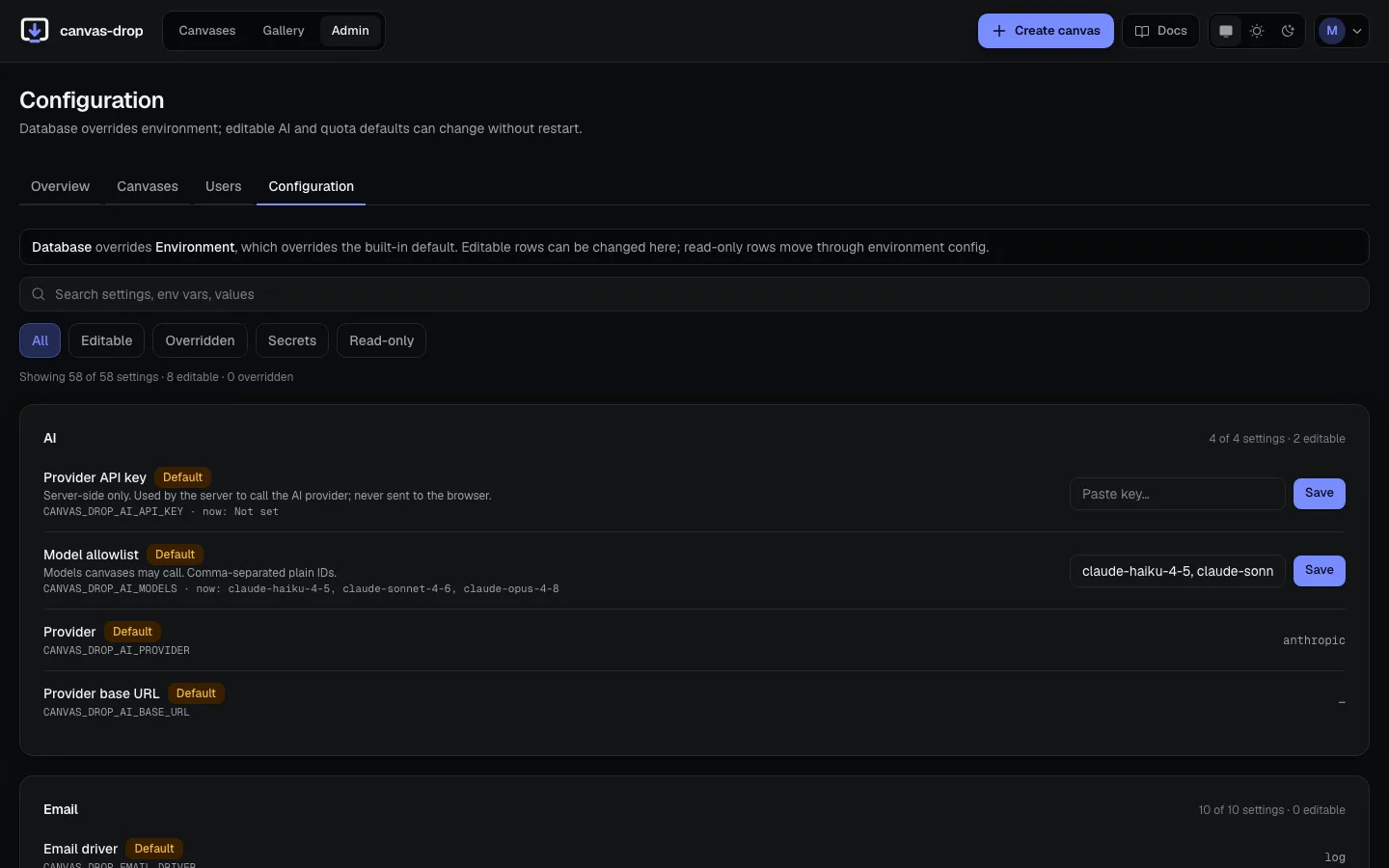Image resolution: width=1389 pixels, height=868 pixels.
Task: Click the Default badge next to Provider base URL
Action: pos(196,693)
